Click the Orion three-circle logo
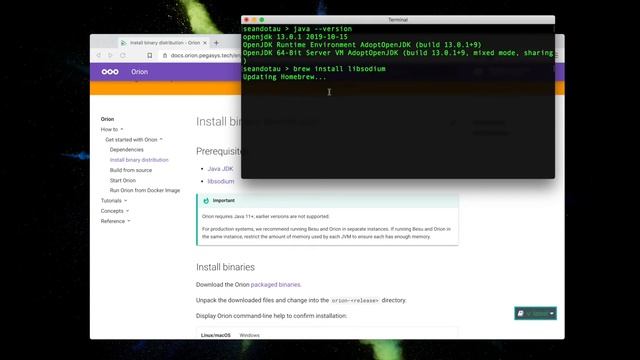The image size is (640, 360). [x=110, y=72]
